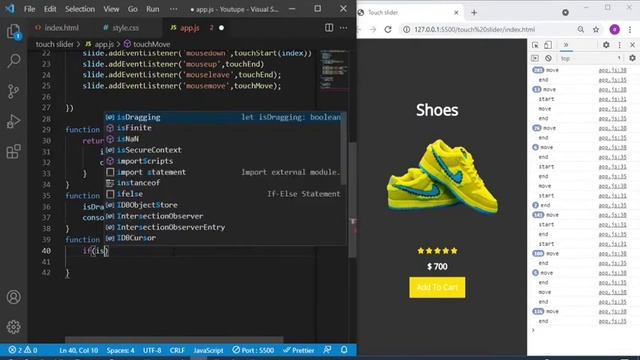The height and width of the screenshot is (360, 640).
Task: Change indentation Spaces: 4
Action: tap(120, 350)
